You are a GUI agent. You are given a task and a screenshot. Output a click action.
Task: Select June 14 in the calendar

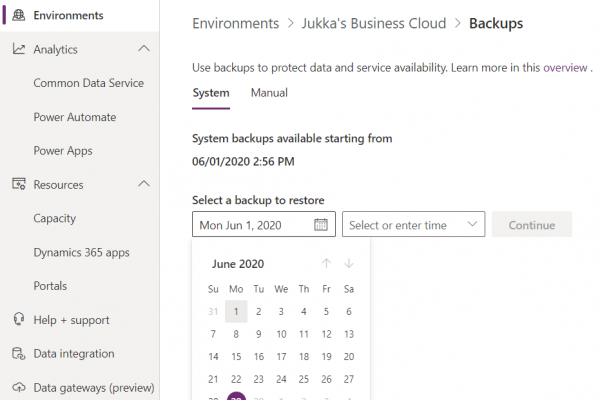pos(213,357)
